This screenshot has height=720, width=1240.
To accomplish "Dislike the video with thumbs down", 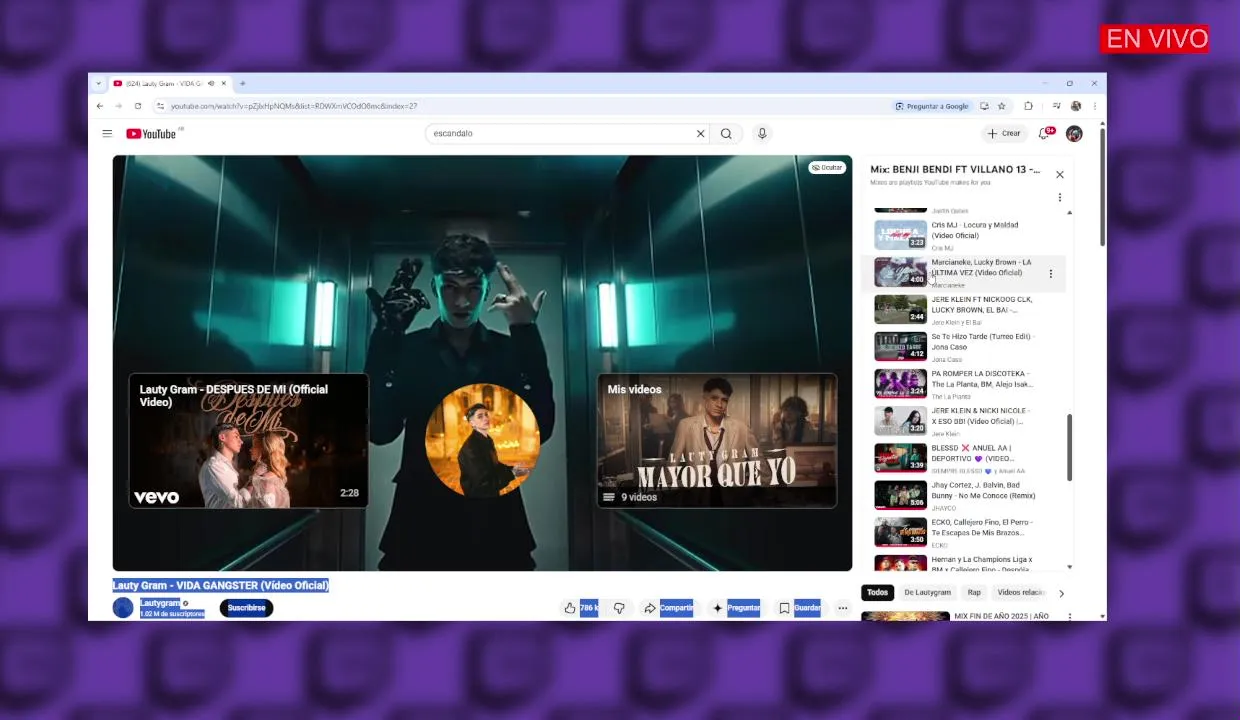I will pos(619,608).
